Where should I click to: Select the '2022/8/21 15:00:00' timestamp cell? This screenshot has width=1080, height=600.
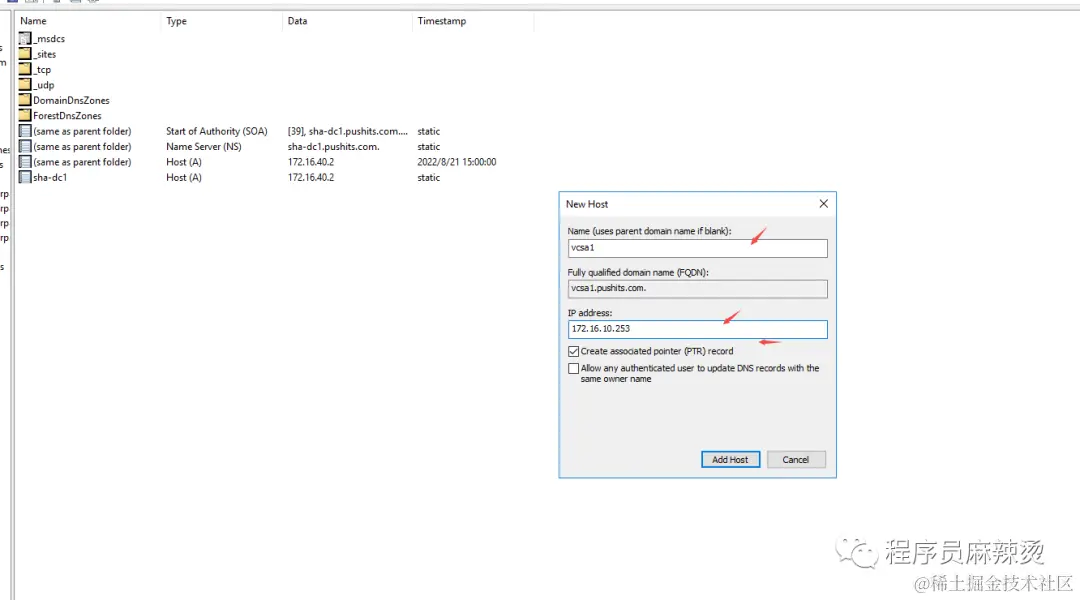pos(457,162)
